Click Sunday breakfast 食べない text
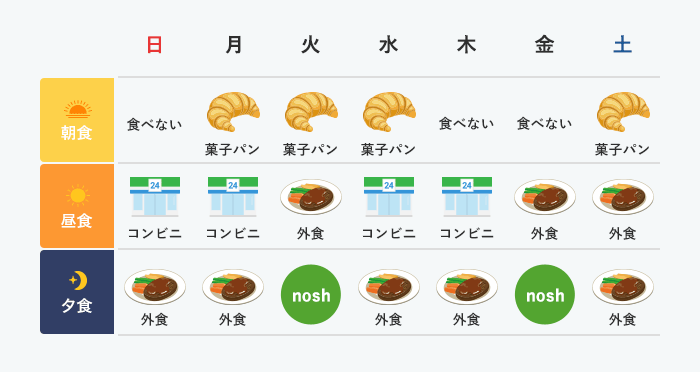Viewport: 700px width, 372px height. point(154,124)
